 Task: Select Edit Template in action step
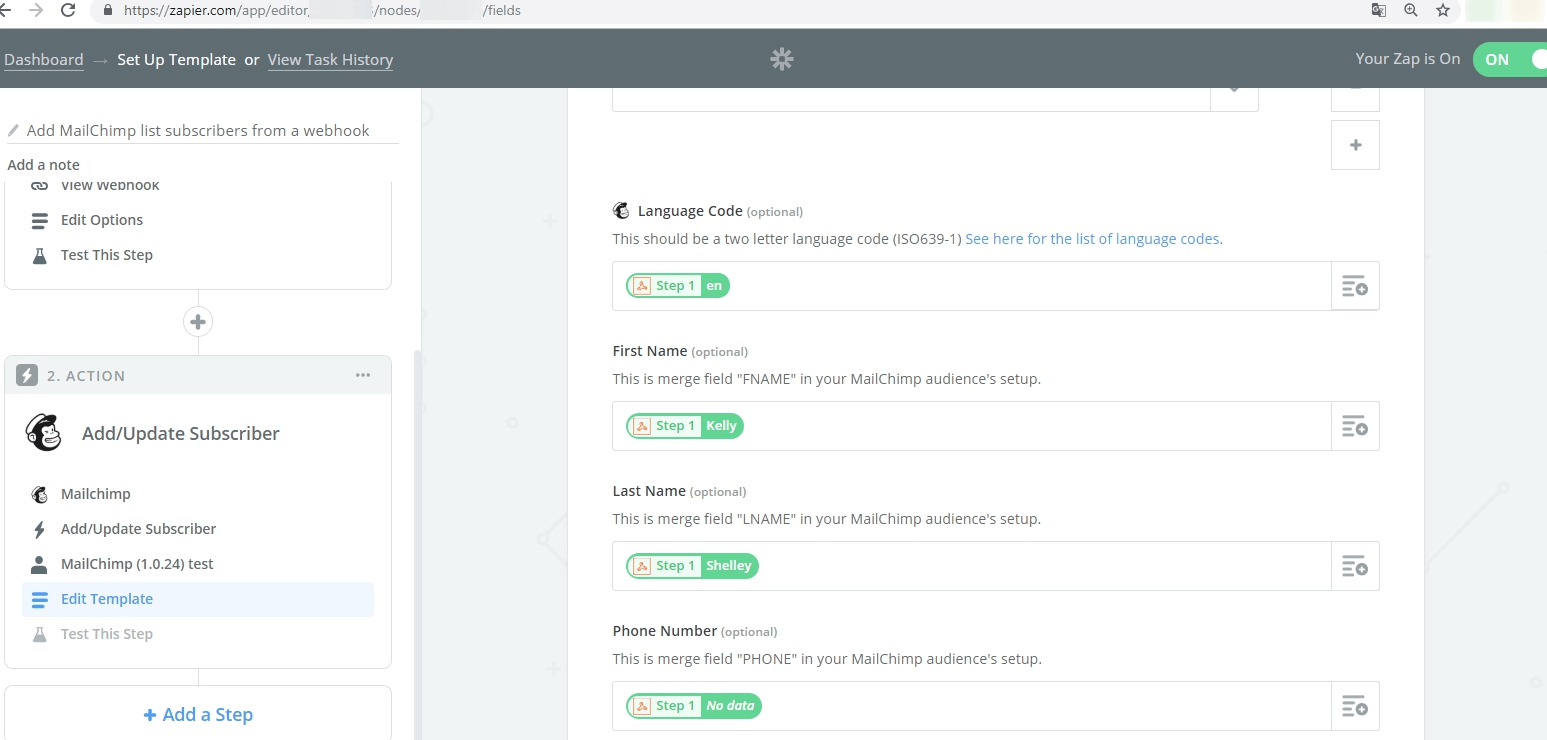click(198, 599)
